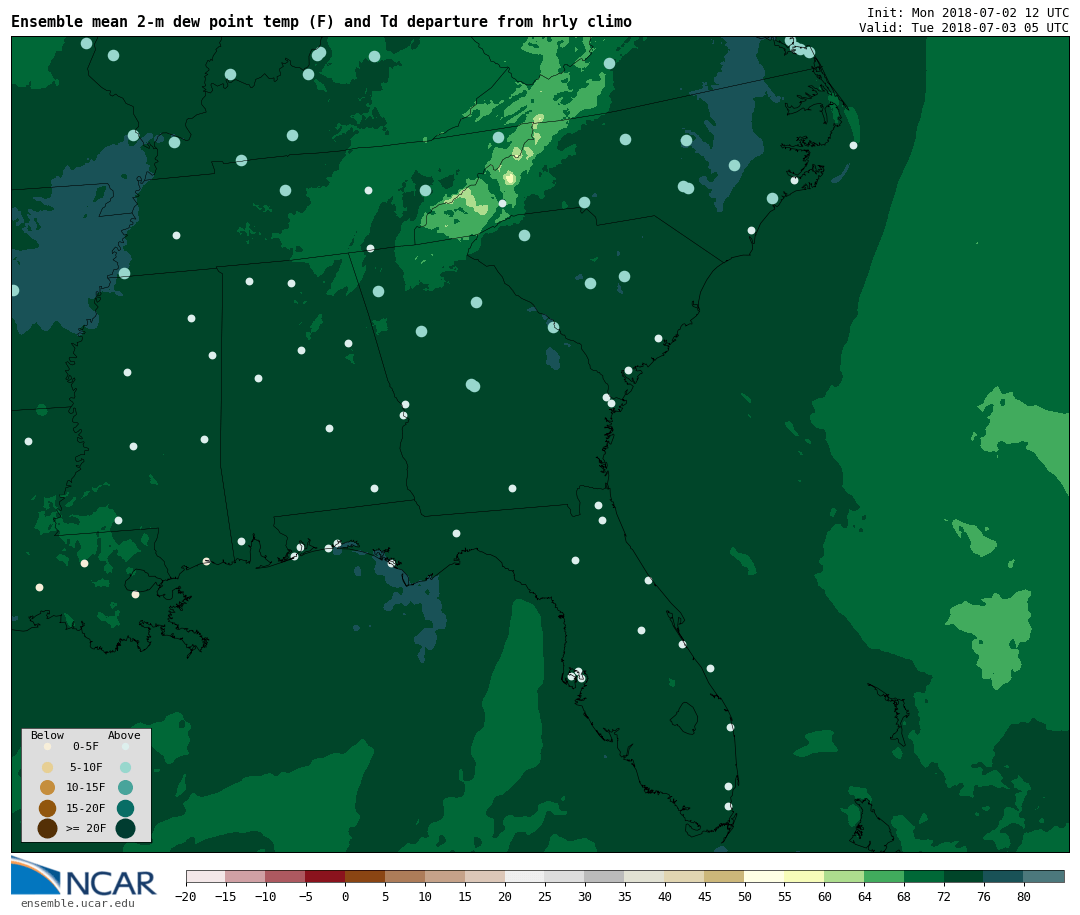Click the '-10' colorbar tick label
The width and height of the screenshot is (1080, 915).
coord(265,897)
